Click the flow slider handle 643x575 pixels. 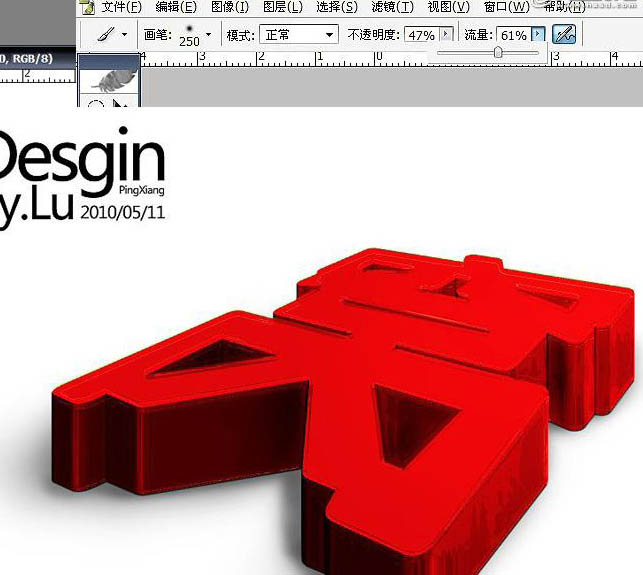[498, 53]
